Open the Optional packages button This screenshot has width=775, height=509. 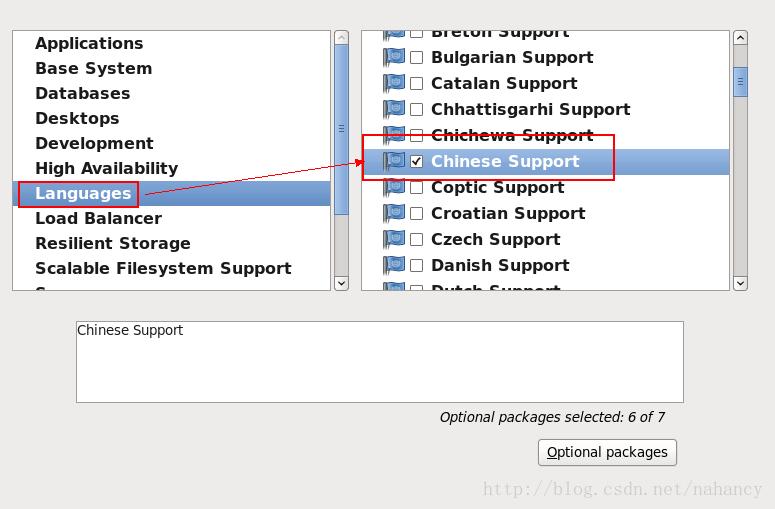click(607, 452)
